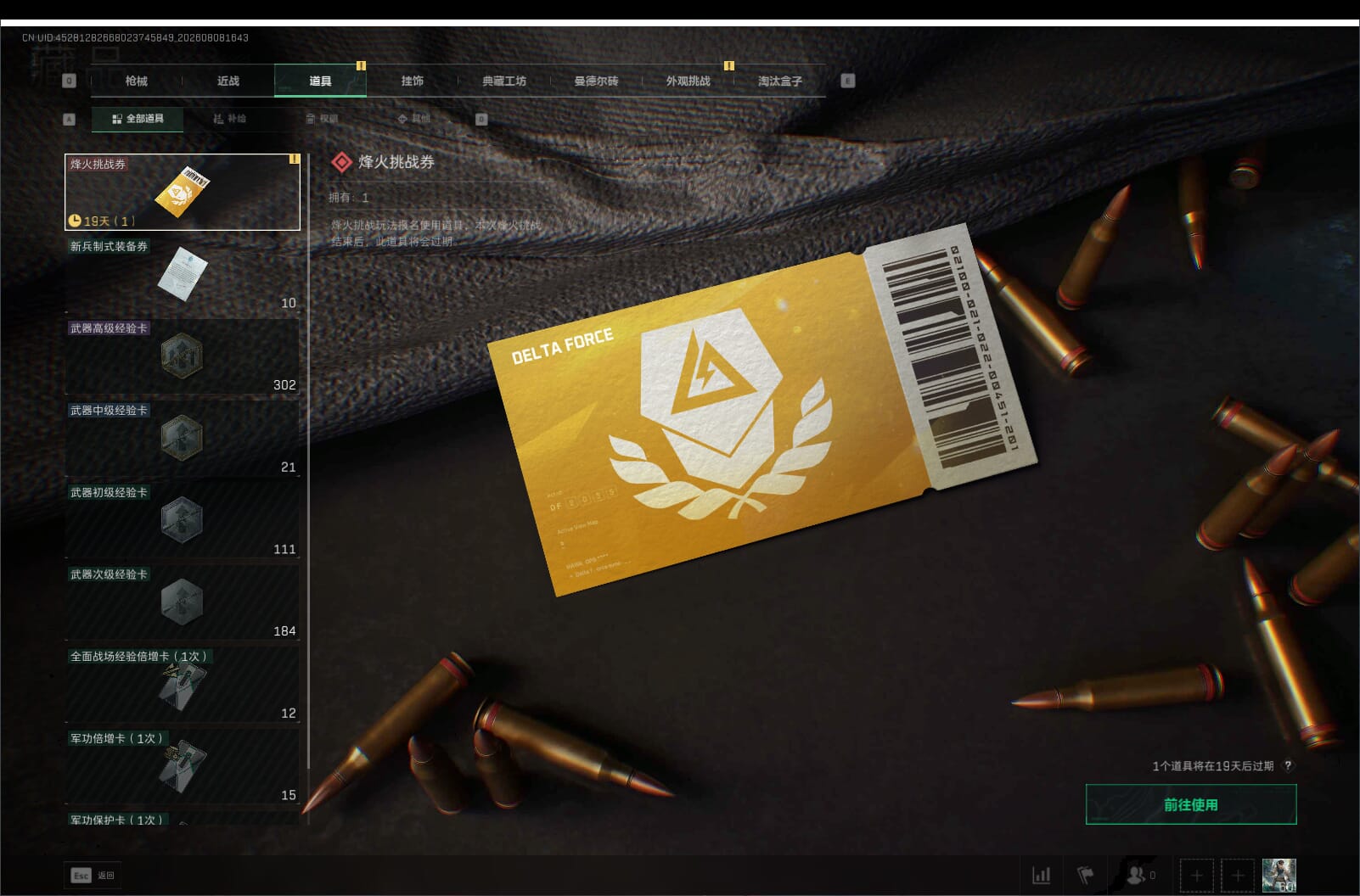This screenshot has width=1360, height=896.
Task: Open the statistics bar chart icon
Action: pyautogui.click(x=1041, y=875)
